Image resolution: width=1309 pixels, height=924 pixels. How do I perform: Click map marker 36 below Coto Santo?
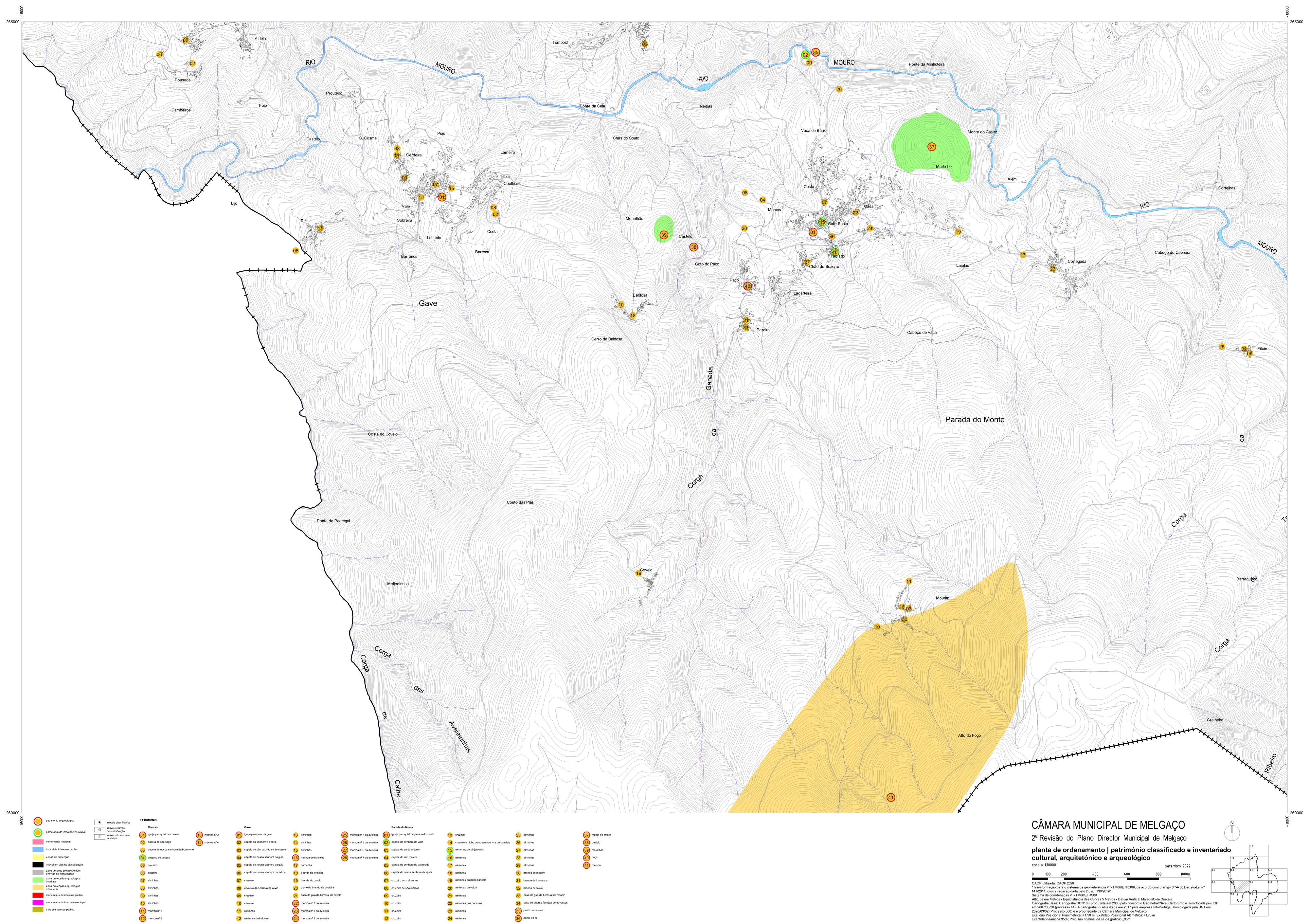[832, 237]
